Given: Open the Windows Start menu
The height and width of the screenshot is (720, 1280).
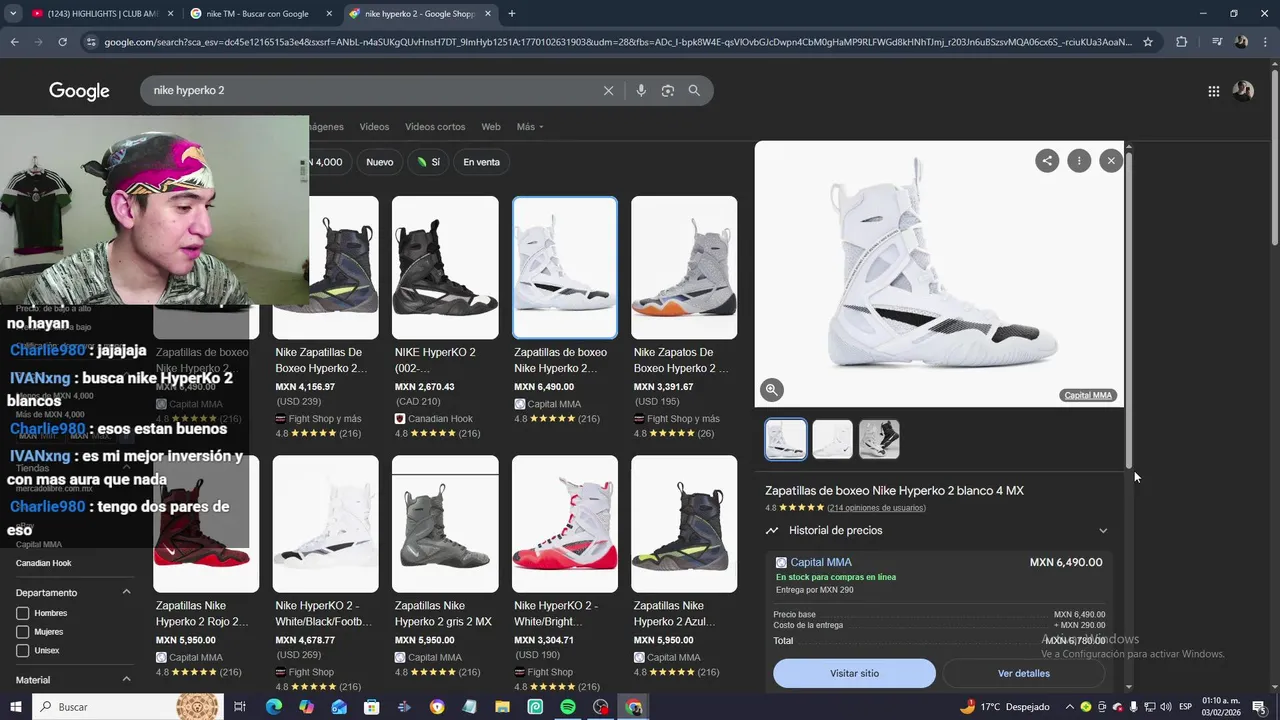Looking at the screenshot, I should pos(15,707).
